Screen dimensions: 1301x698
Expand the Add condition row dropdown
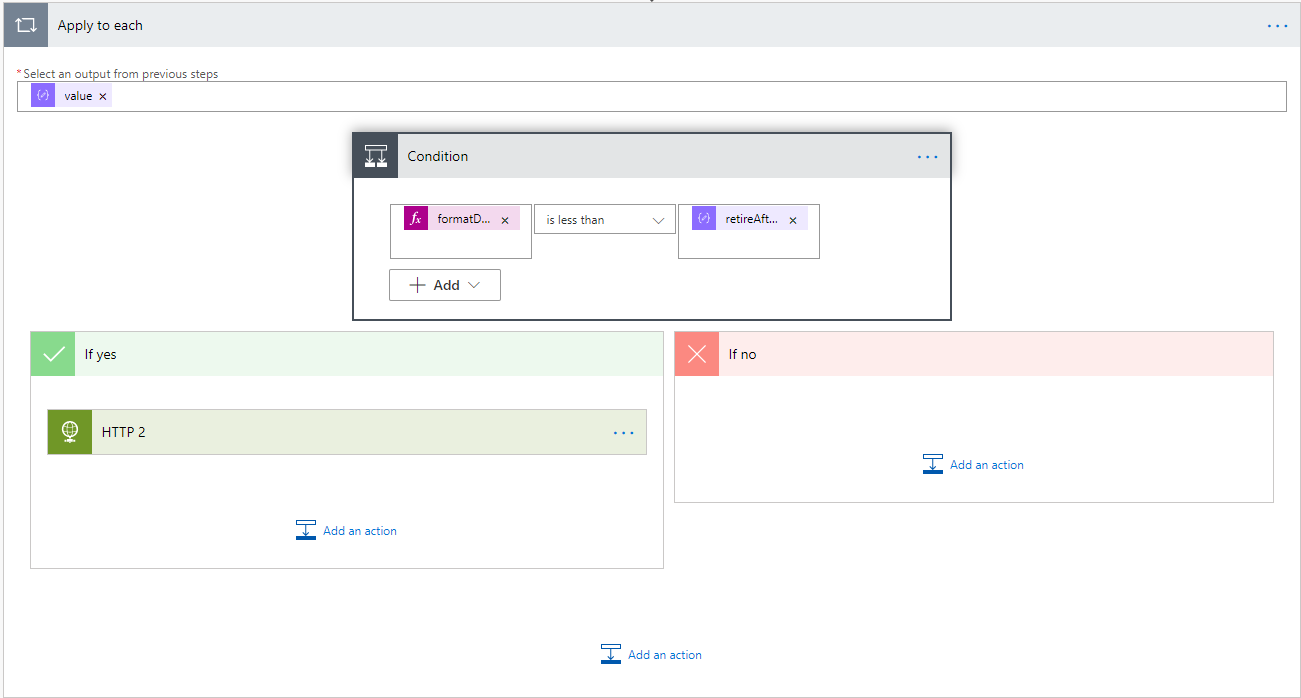(x=445, y=285)
